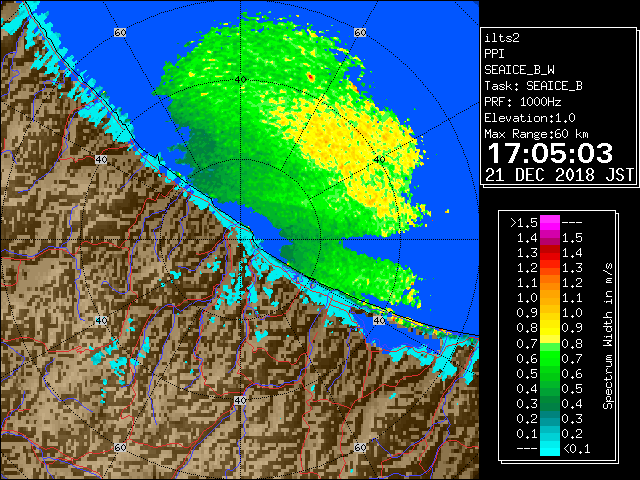
Task: Pick the magenta swatch for >1.5
Action: click(550, 223)
